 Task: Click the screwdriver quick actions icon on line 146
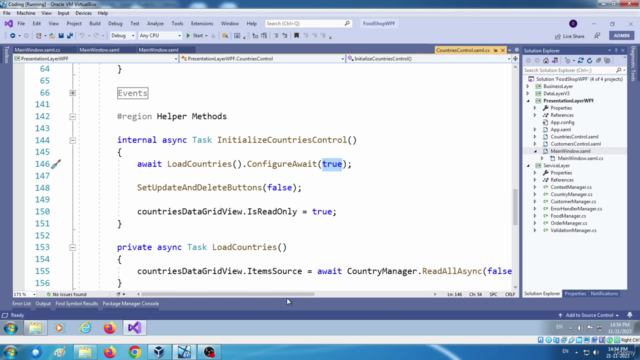tap(56, 164)
